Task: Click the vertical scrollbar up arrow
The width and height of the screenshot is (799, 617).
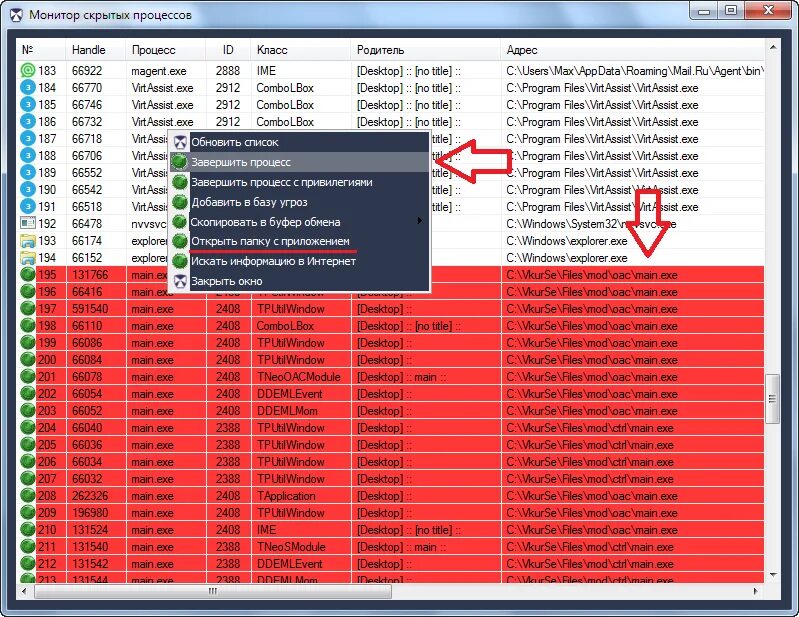Action: click(773, 47)
